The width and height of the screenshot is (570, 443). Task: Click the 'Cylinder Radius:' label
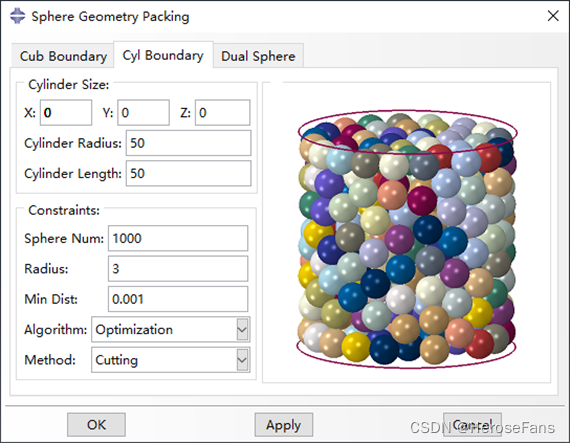(73, 143)
